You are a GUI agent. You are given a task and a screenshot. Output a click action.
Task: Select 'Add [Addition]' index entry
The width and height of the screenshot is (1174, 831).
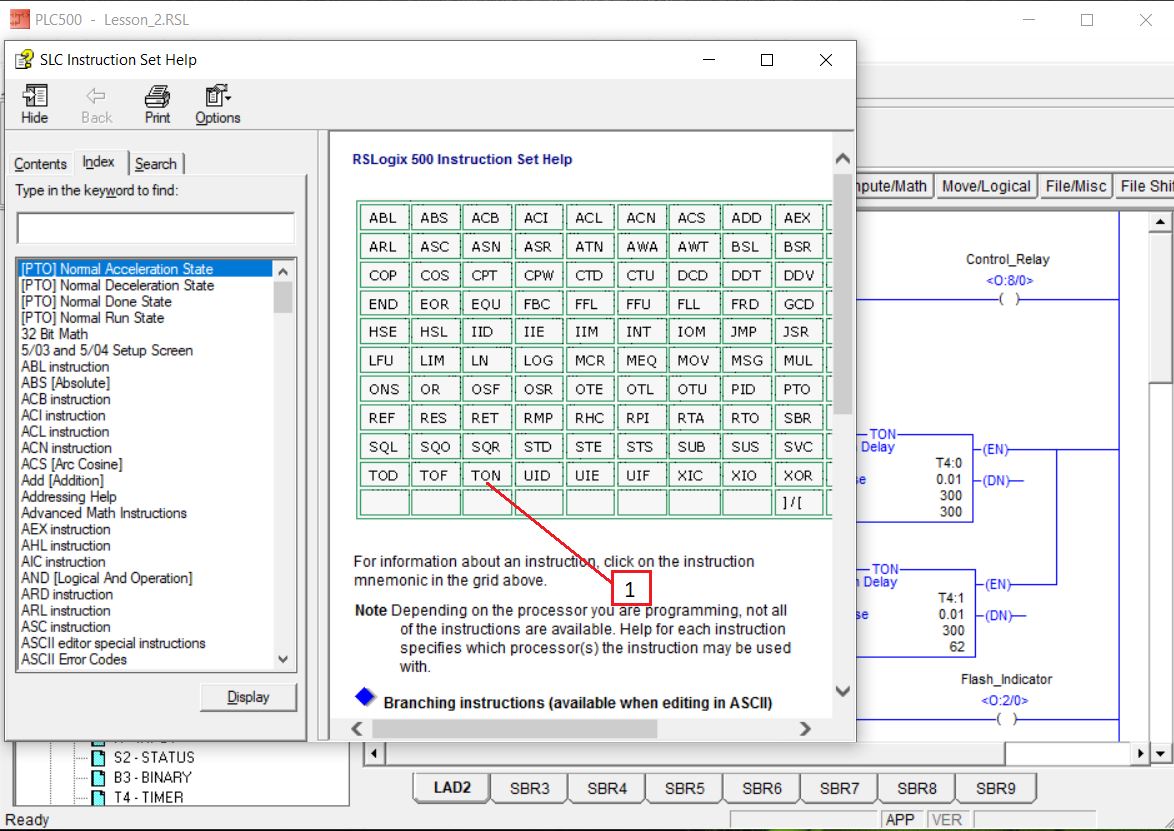point(62,481)
